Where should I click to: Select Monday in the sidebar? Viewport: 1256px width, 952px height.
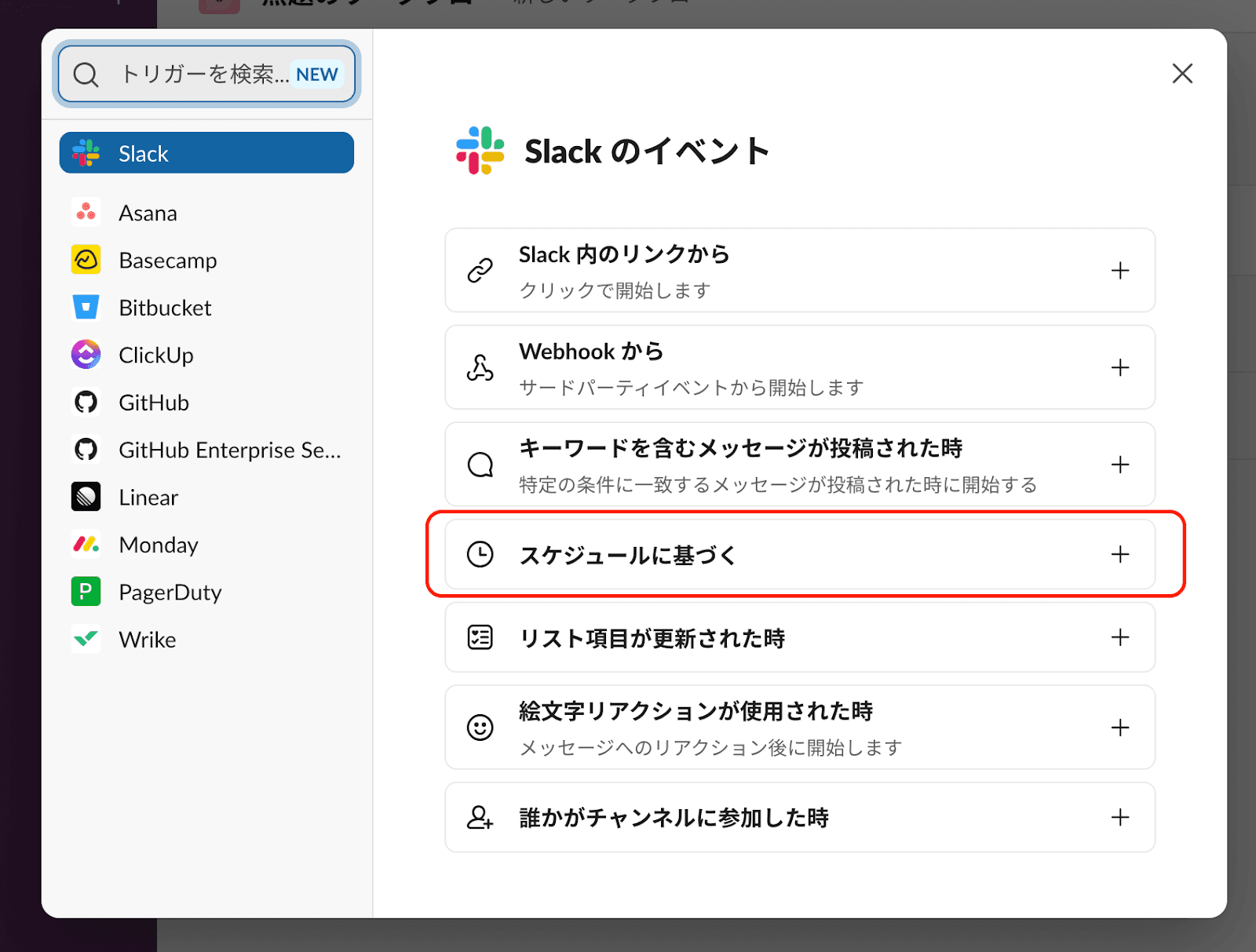click(x=206, y=545)
